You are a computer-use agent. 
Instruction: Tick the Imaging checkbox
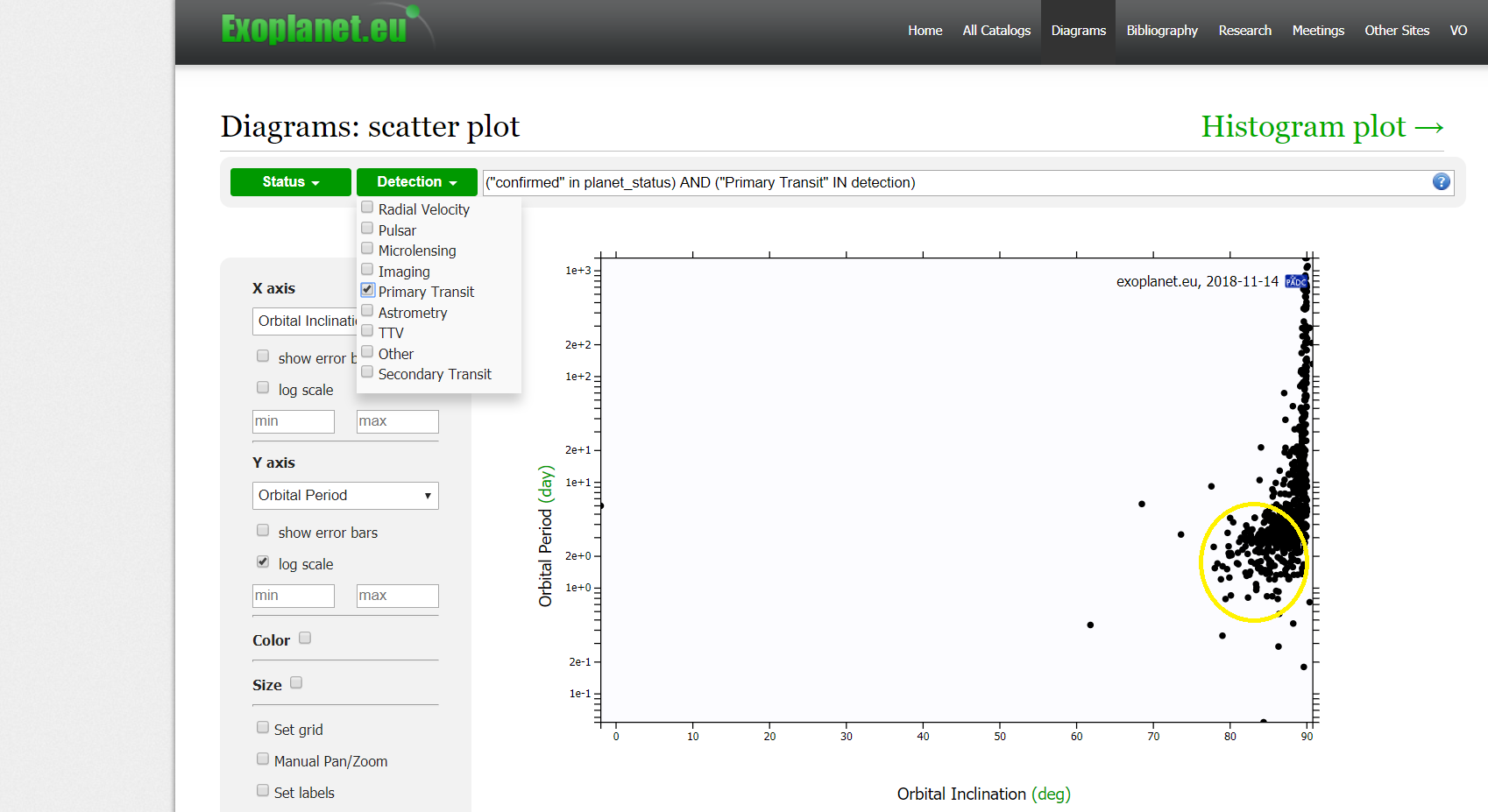coord(367,270)
